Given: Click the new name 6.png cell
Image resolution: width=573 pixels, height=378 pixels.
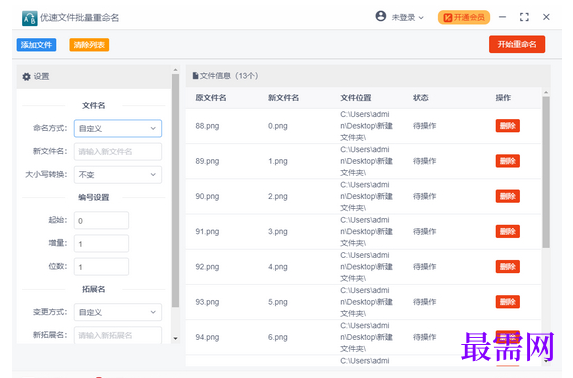Looking at the screenshot, I should point(278,337).
